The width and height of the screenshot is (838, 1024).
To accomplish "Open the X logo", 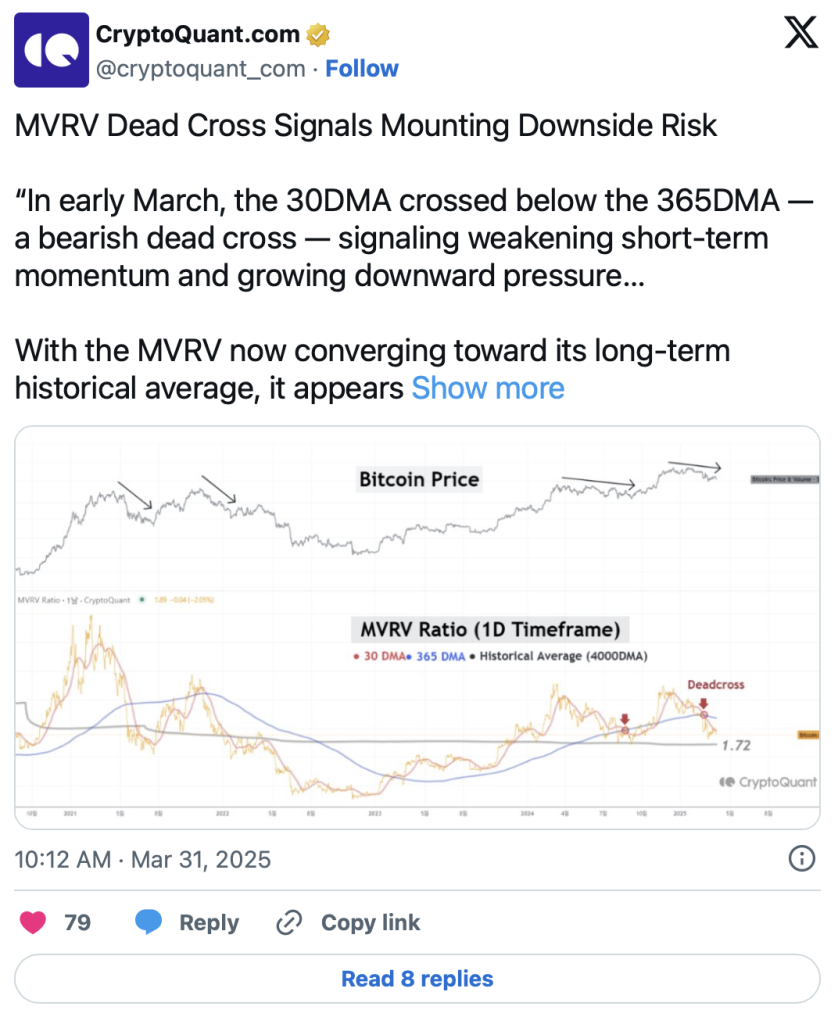I will (x=800, y=36).
